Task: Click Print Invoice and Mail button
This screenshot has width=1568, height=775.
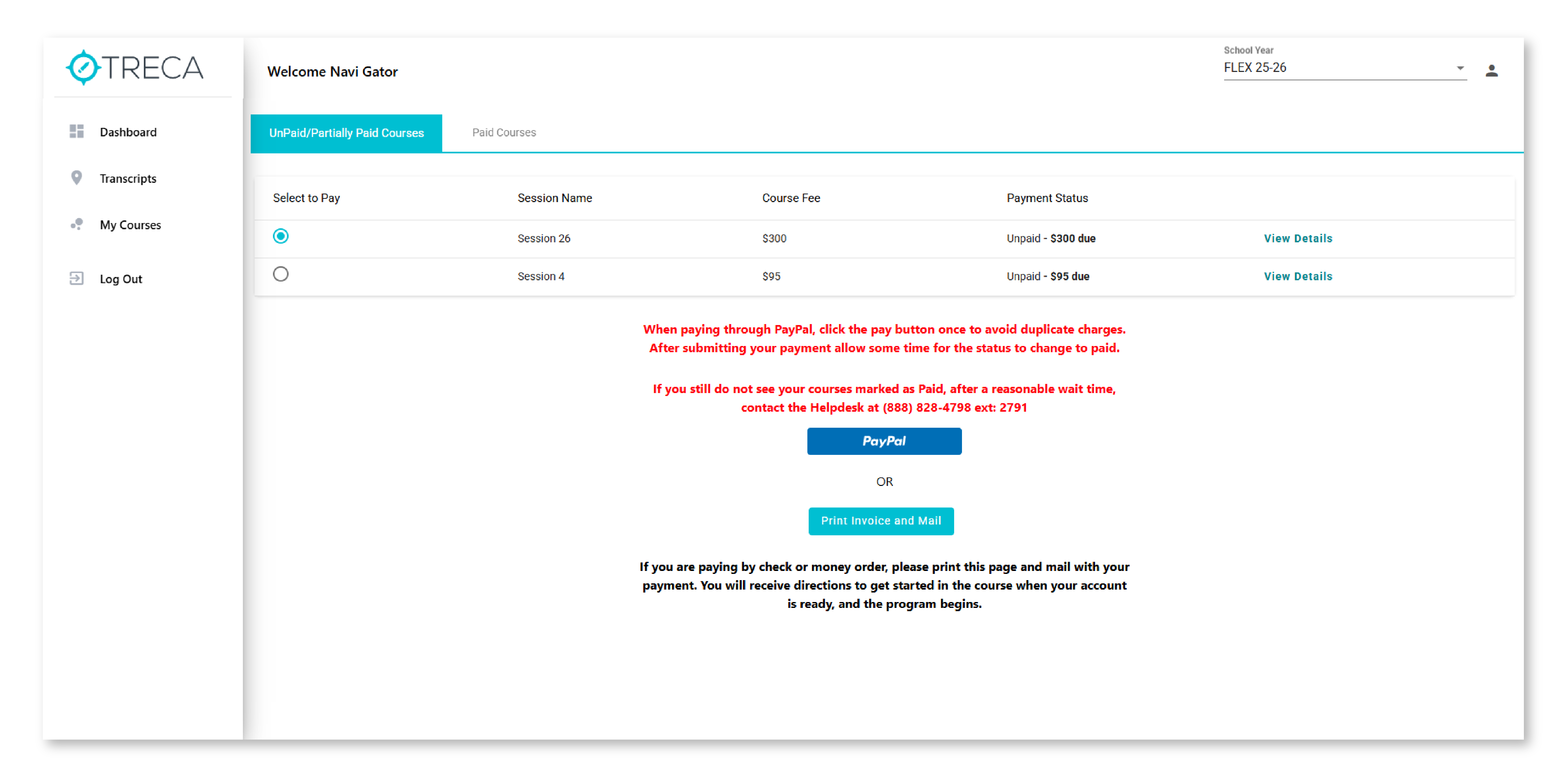Action: click(x=880, y=521)
